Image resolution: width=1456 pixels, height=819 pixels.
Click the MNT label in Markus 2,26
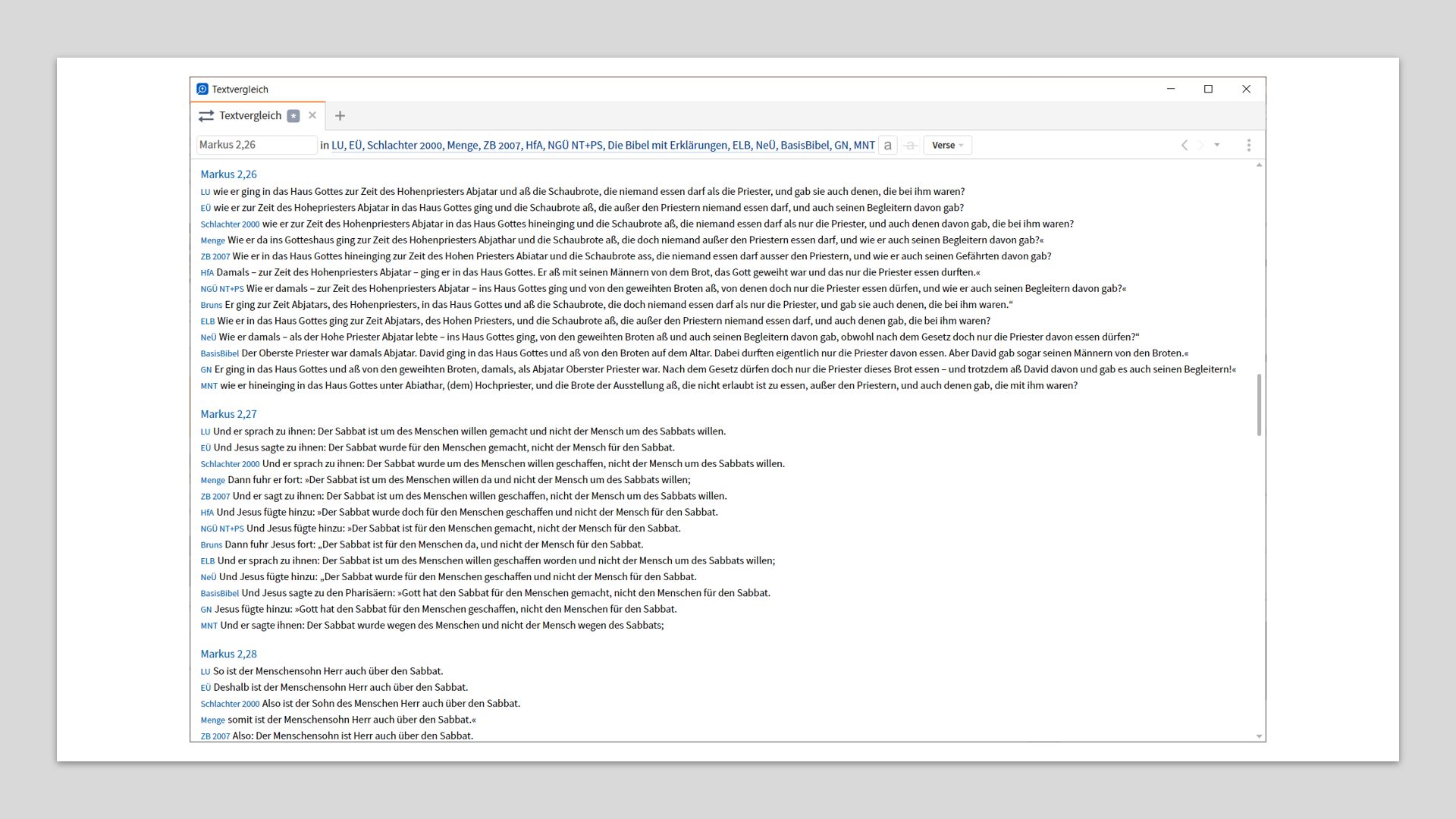[209, 386]
